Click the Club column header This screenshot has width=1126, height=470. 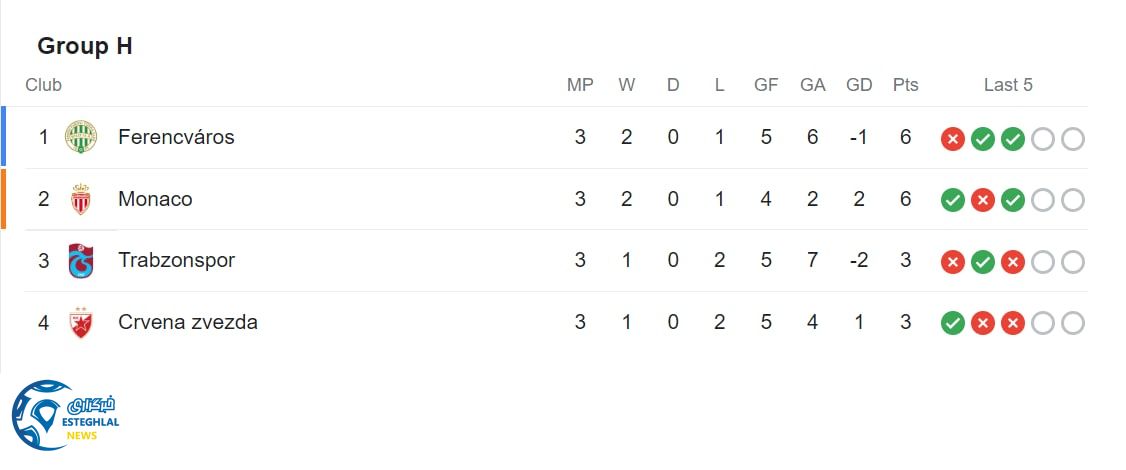point(44,85)
